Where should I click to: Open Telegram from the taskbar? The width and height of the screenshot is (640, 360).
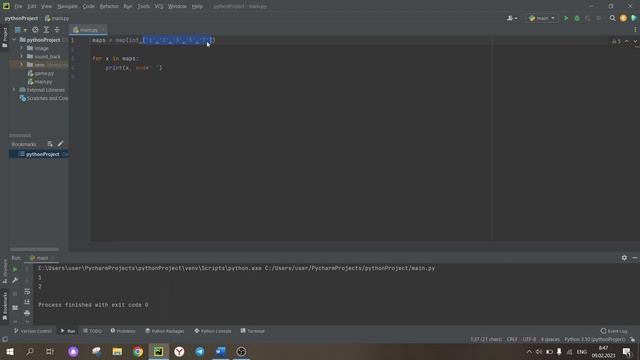pyautogui.click(x=200, y=351)
